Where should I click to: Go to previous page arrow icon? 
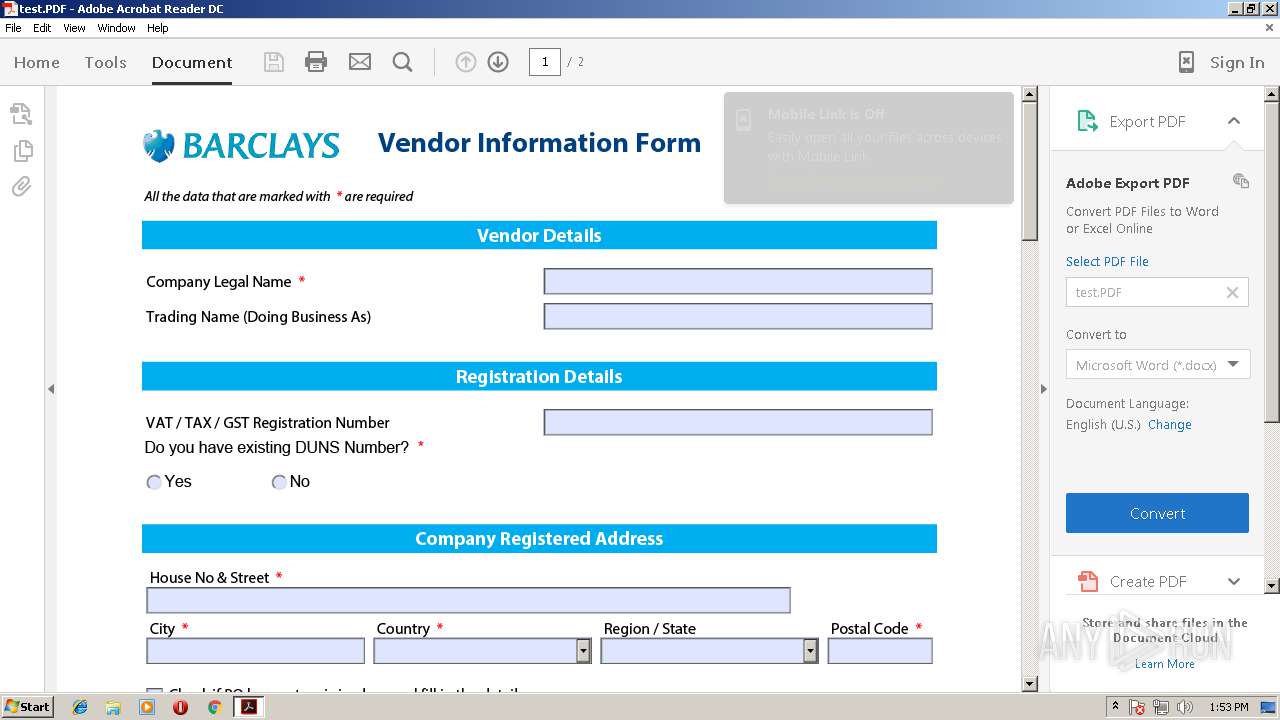[x=465, y=62]
